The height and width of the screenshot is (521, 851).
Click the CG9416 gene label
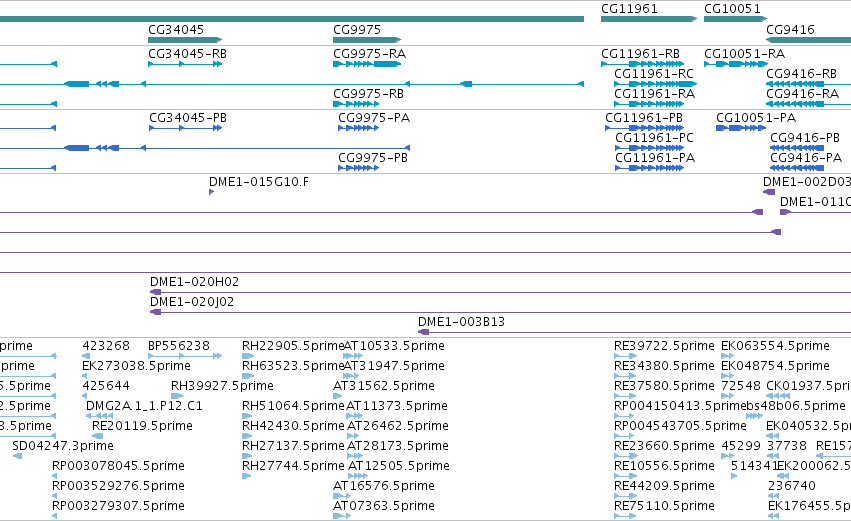coord(790,29)
